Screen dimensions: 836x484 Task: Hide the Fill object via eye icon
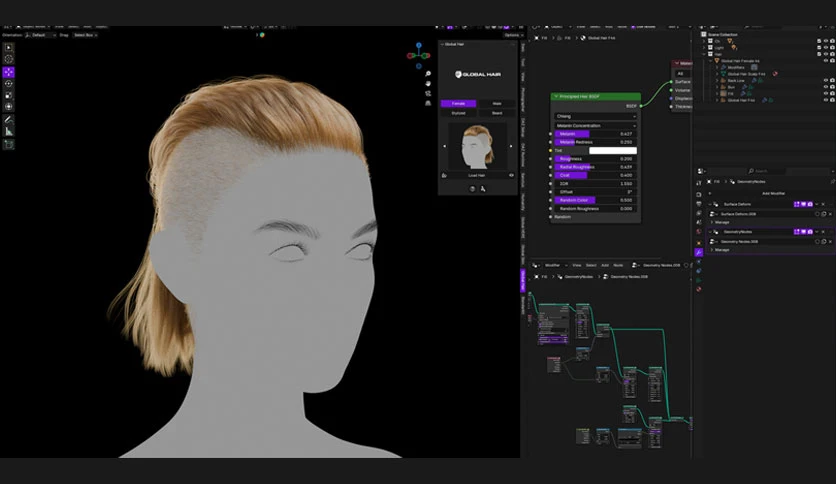point(826,93)
